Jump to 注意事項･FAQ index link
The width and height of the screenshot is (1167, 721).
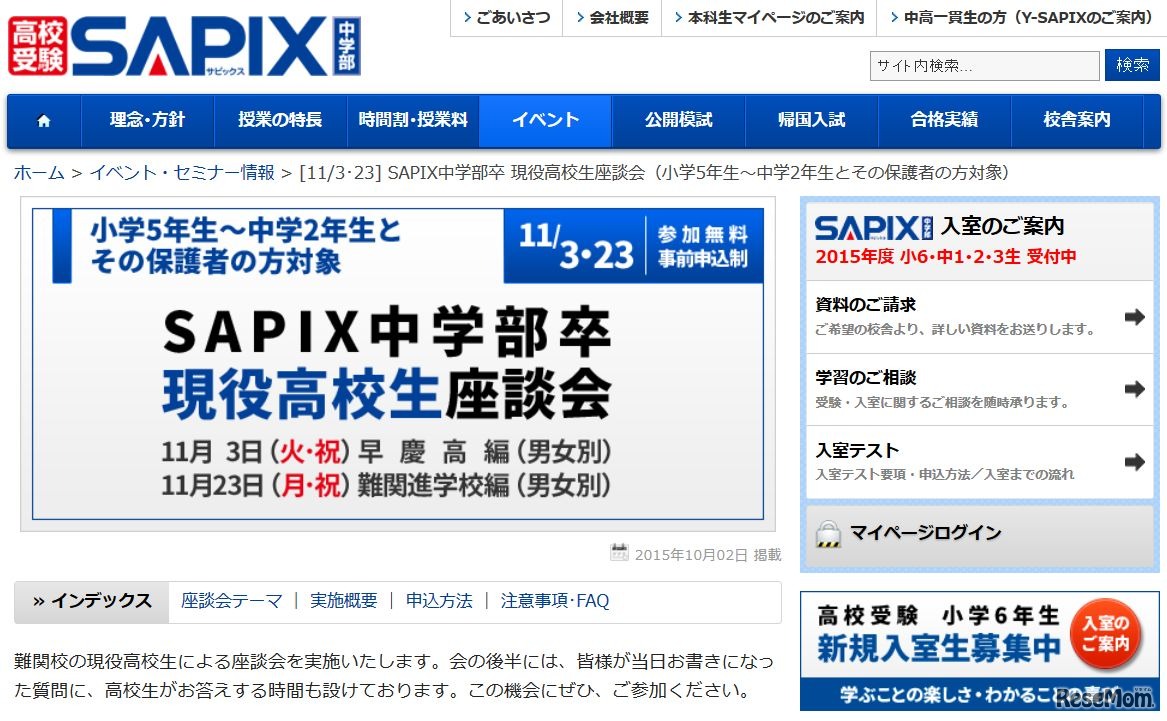pyautogui.click(x=554, y=601)
